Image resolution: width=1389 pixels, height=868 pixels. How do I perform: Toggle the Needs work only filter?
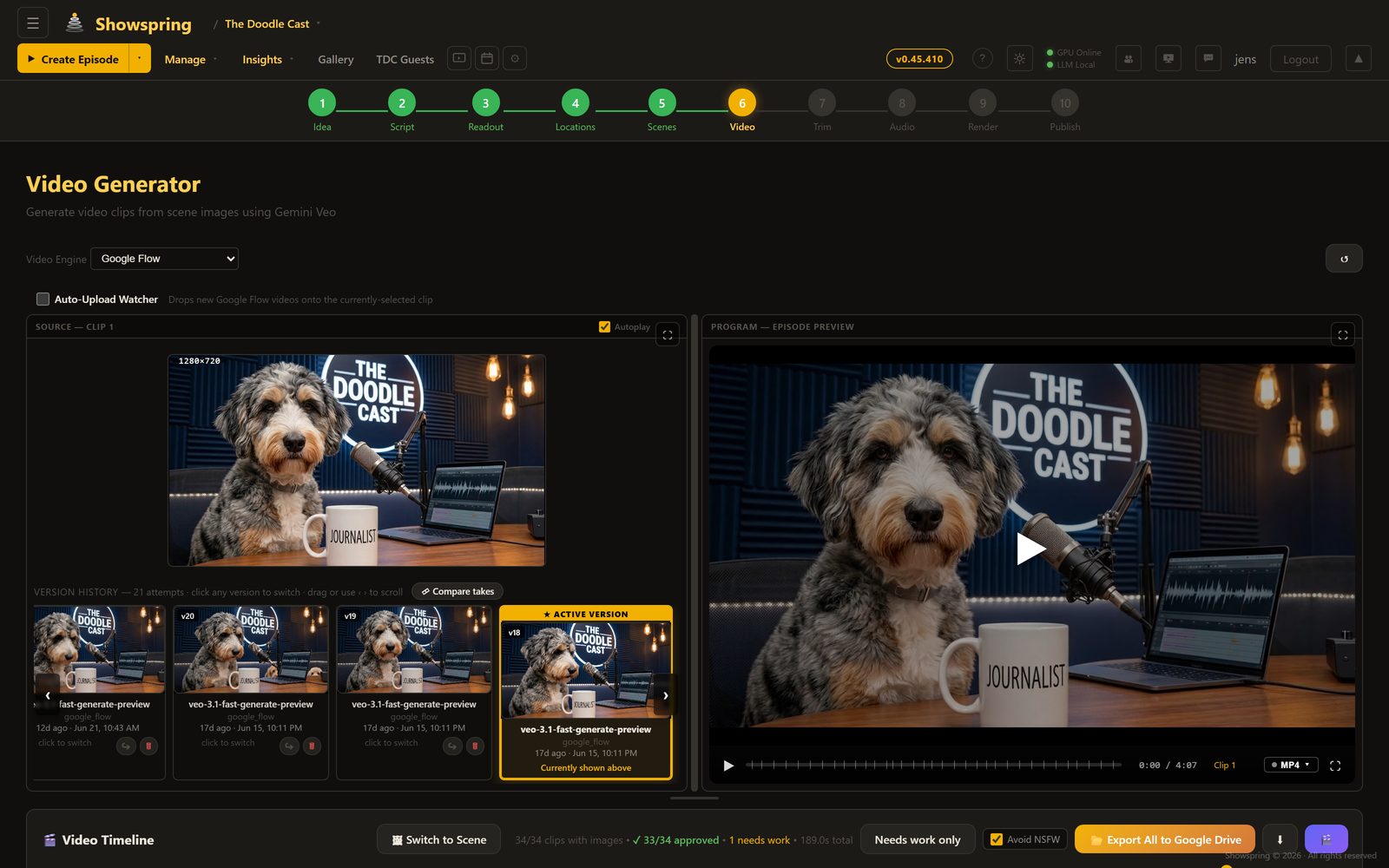[918, 839]
